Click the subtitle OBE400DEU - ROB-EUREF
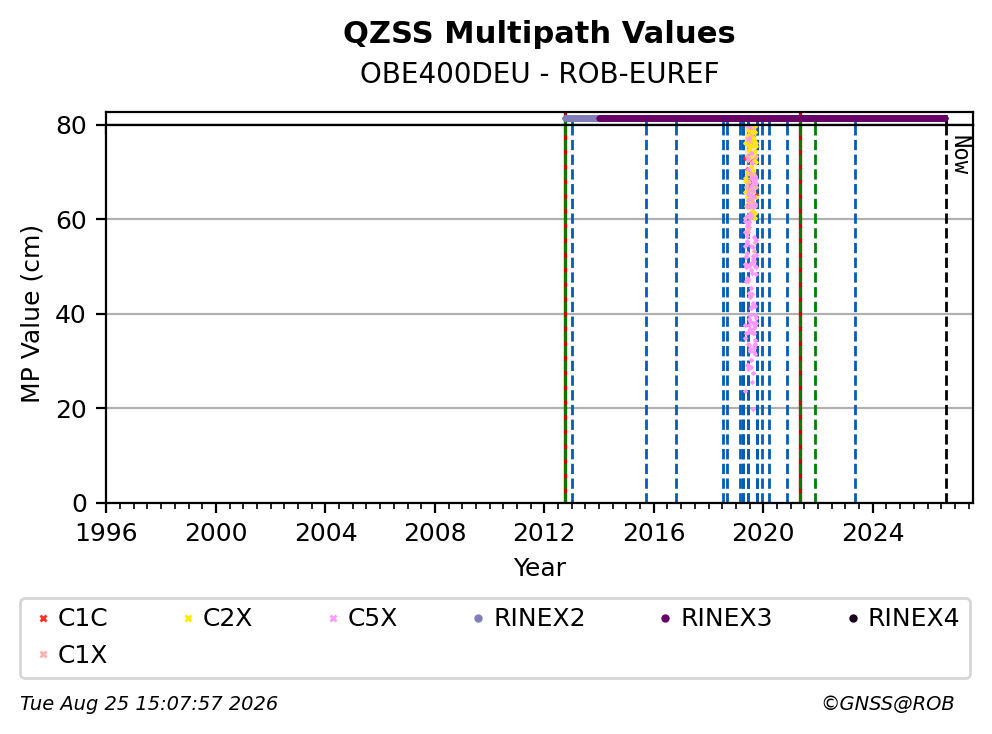The width and height of the screenshot is (992, 734). (x=539, y=73)
